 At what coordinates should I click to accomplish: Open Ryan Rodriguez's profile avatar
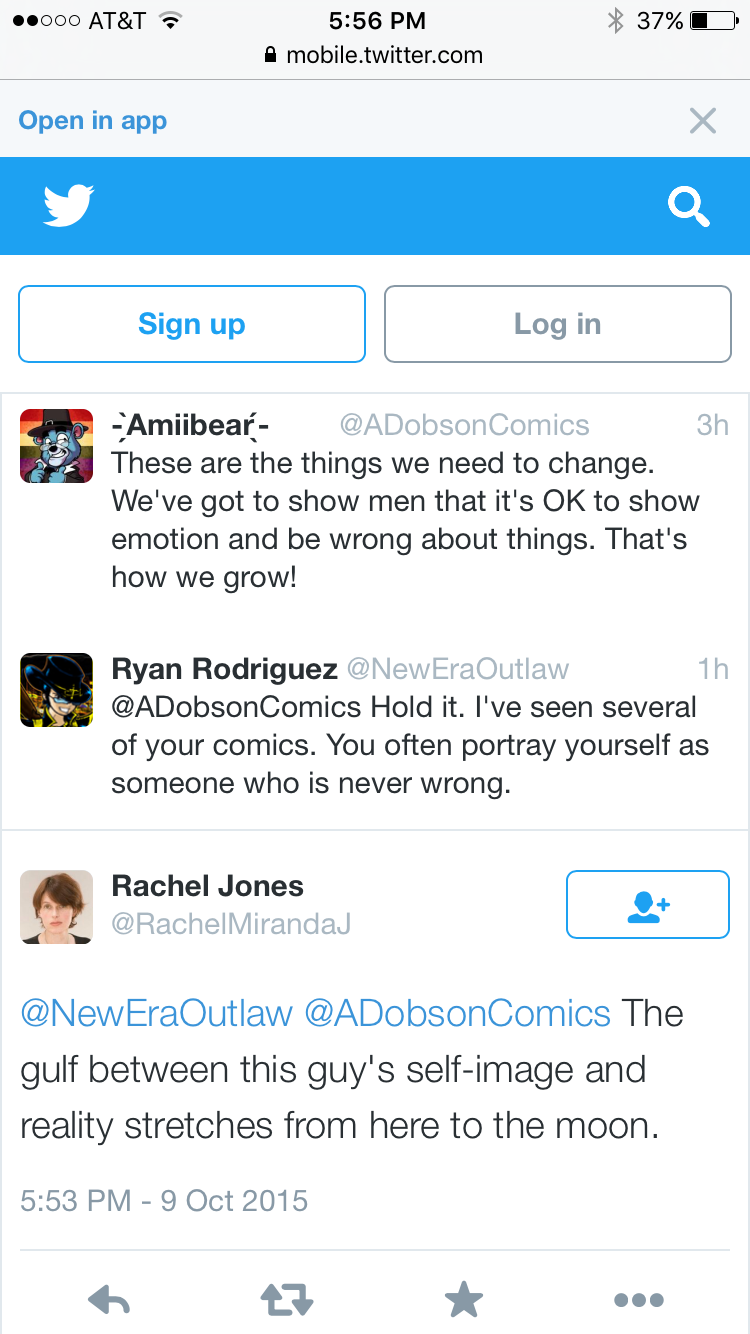[56, 690]
